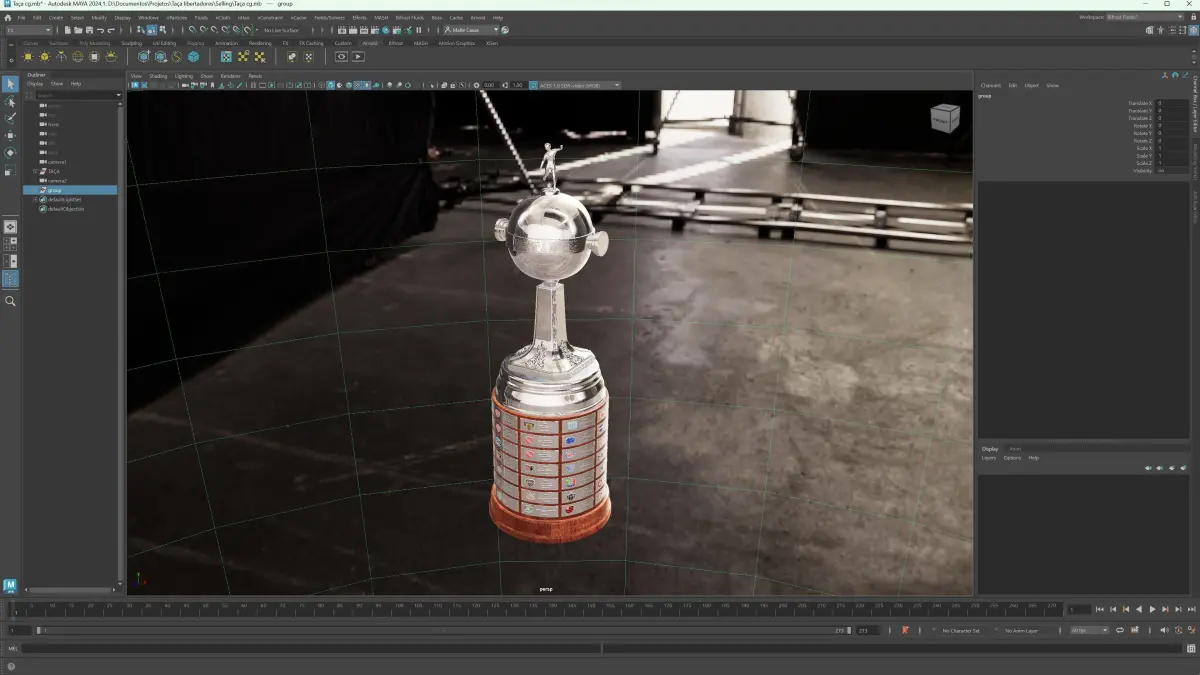Image resolution: width=1200 pixels, height=675 pixels.
Task: Open the Arnold menu in menu bar
Action: click(478, 18)
